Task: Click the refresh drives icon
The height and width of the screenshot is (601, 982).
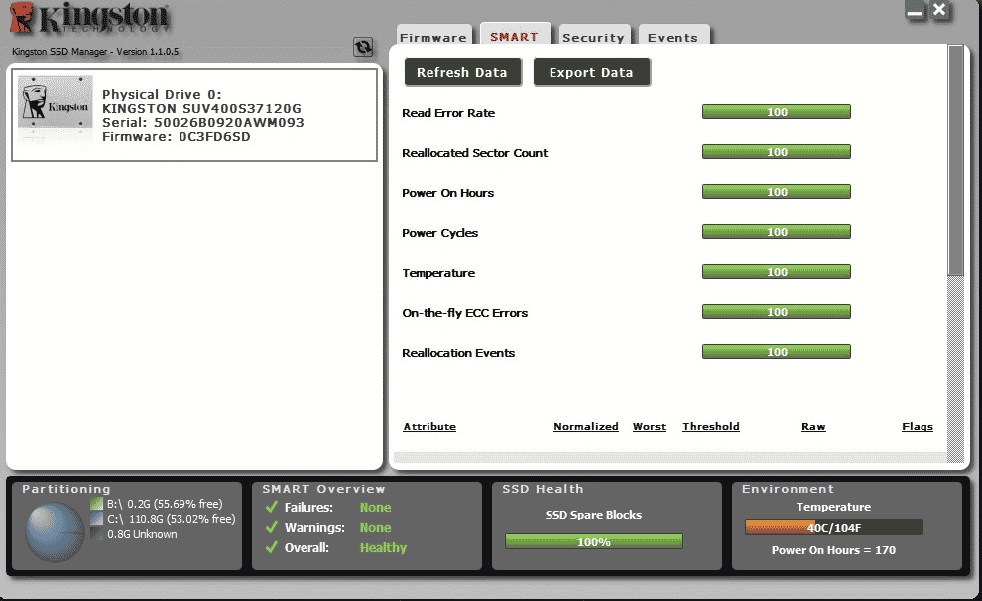Action: (x=363, y=47)
